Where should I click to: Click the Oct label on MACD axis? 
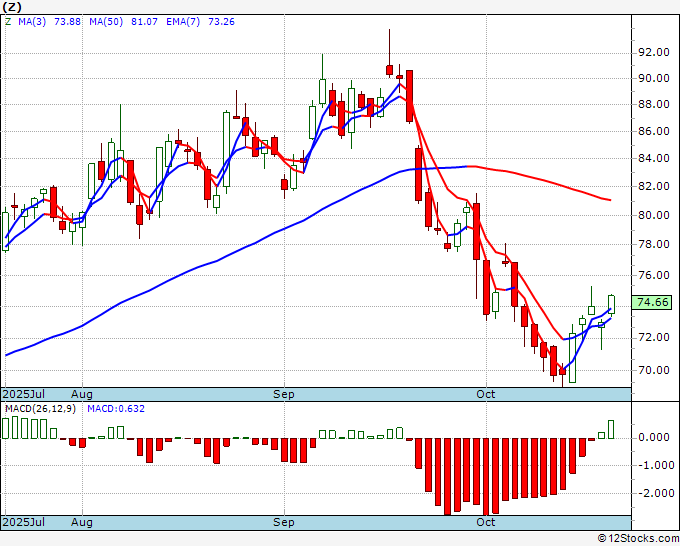(x=486, y=522)
